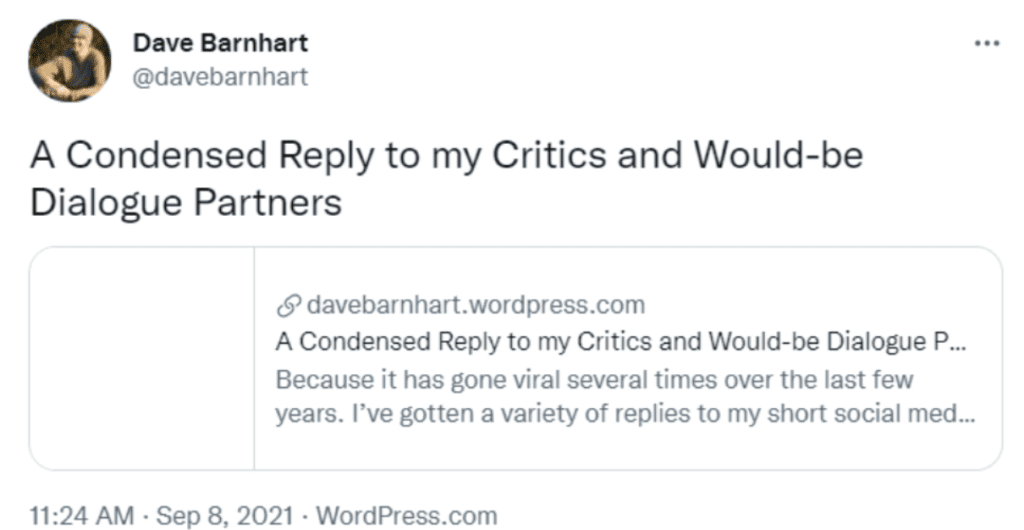This screenshot has width=1024, height=530.
Task: Open the WordPress.com source label
Action: pyautogui.click(x=406, y=516)
